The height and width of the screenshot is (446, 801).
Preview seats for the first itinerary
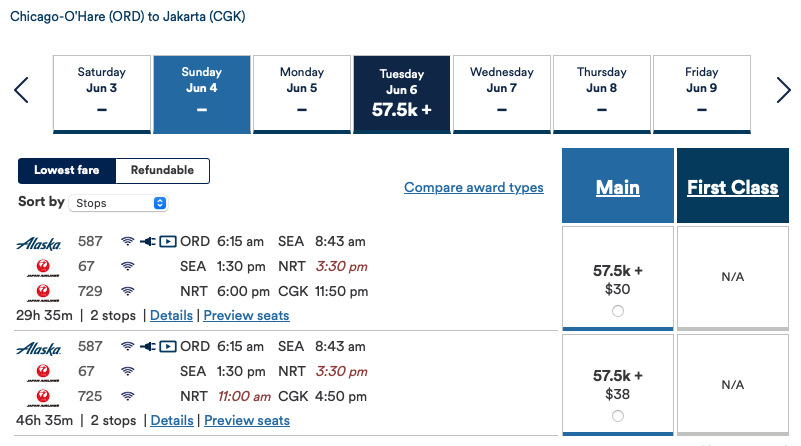pos(246,316)
